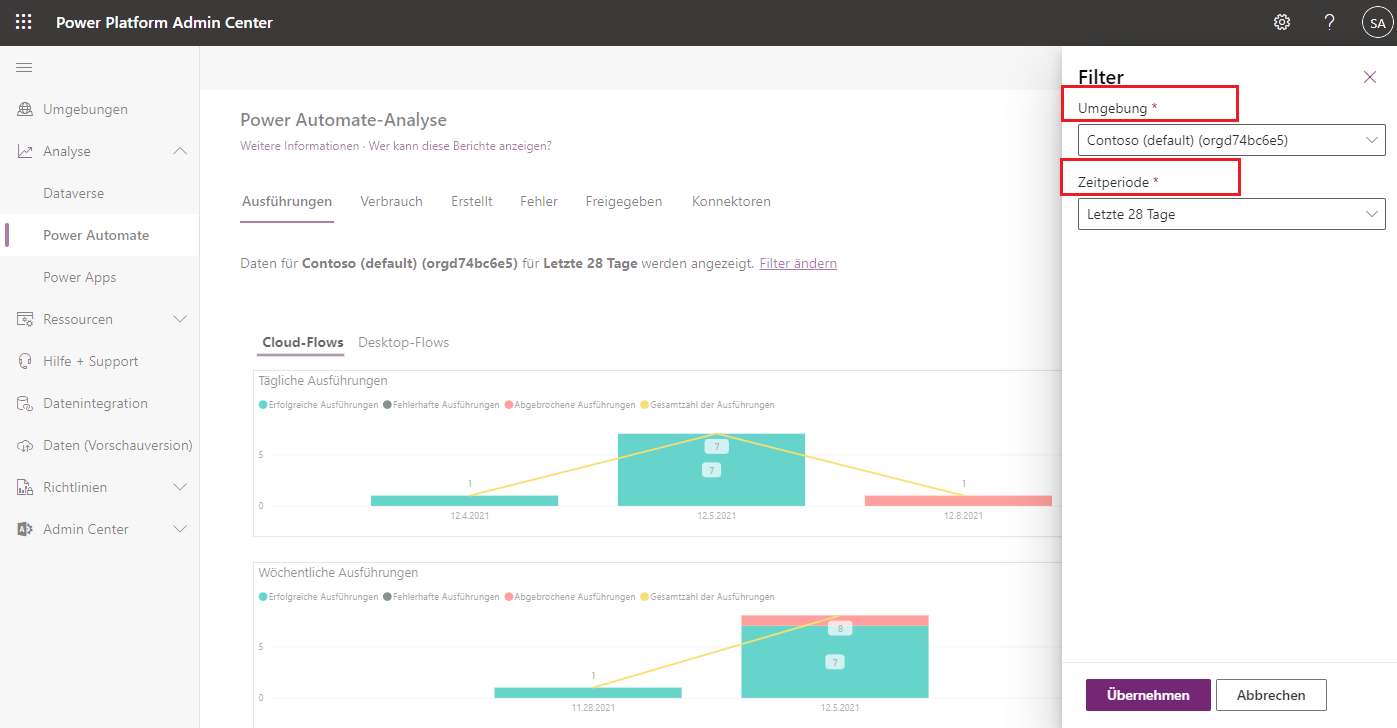Click the Umgebungen icon in sidebar
This screenshot has width=1397, height=728.
point(25,109)
